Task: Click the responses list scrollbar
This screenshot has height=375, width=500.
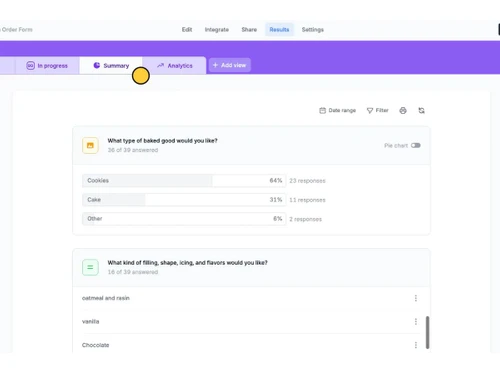Action: click(x=427, y=332)
